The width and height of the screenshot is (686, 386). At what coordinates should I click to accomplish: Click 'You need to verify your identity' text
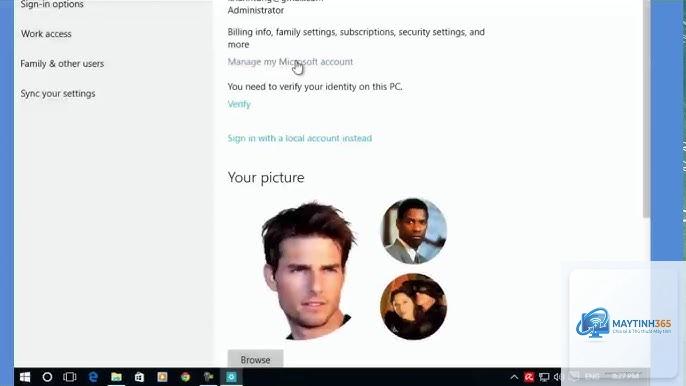315,87
